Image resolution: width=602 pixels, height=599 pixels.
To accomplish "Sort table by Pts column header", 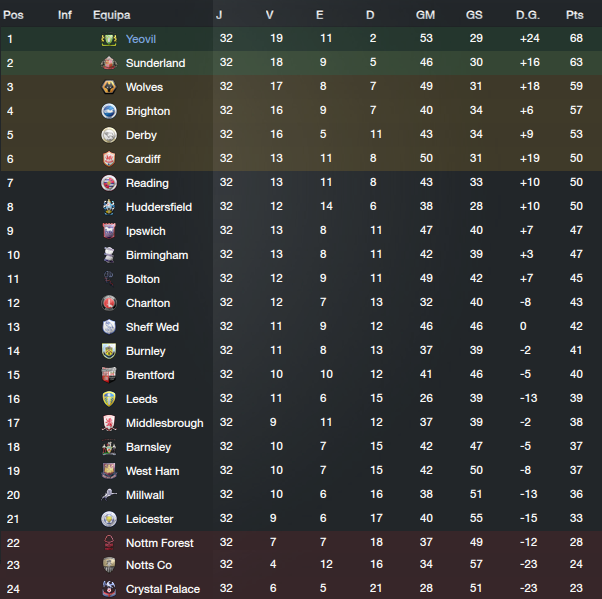I will 574,15.
